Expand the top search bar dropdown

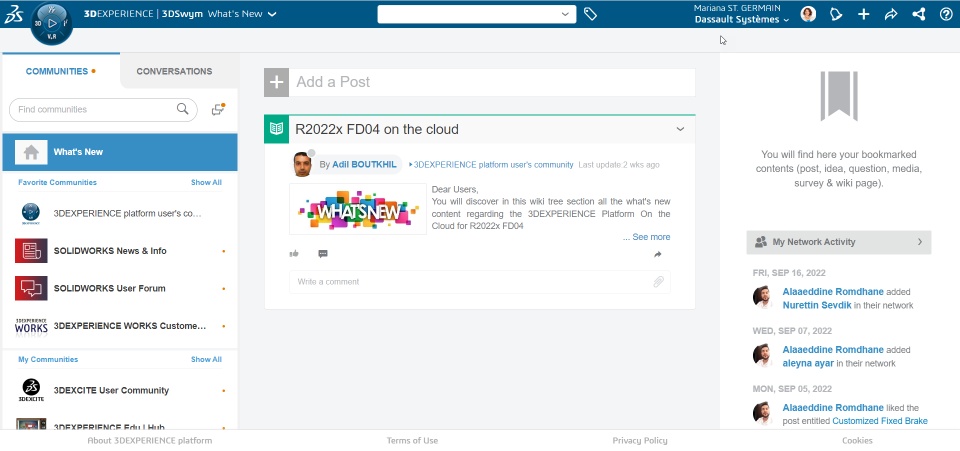pyautogui.click(x=565, y=14)
